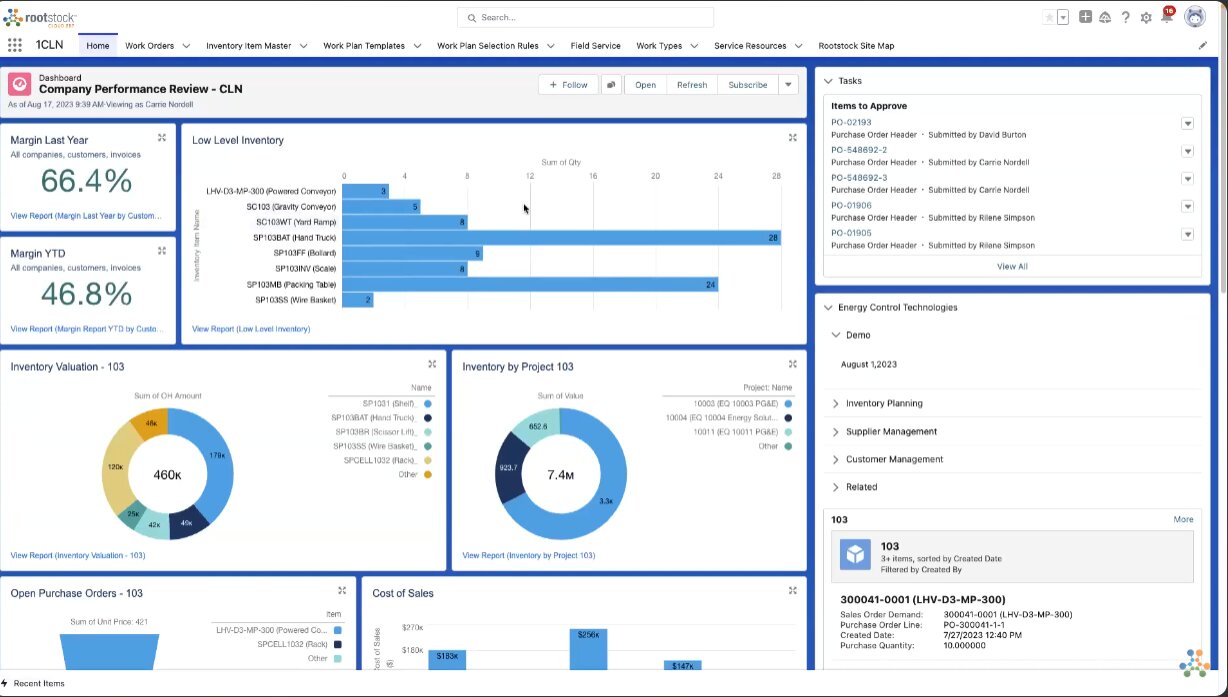Image resolution: width=1228 pixels, height=697 pixels.
Task: Open the App Launcher grid icon
Action: tap(14, 45)
